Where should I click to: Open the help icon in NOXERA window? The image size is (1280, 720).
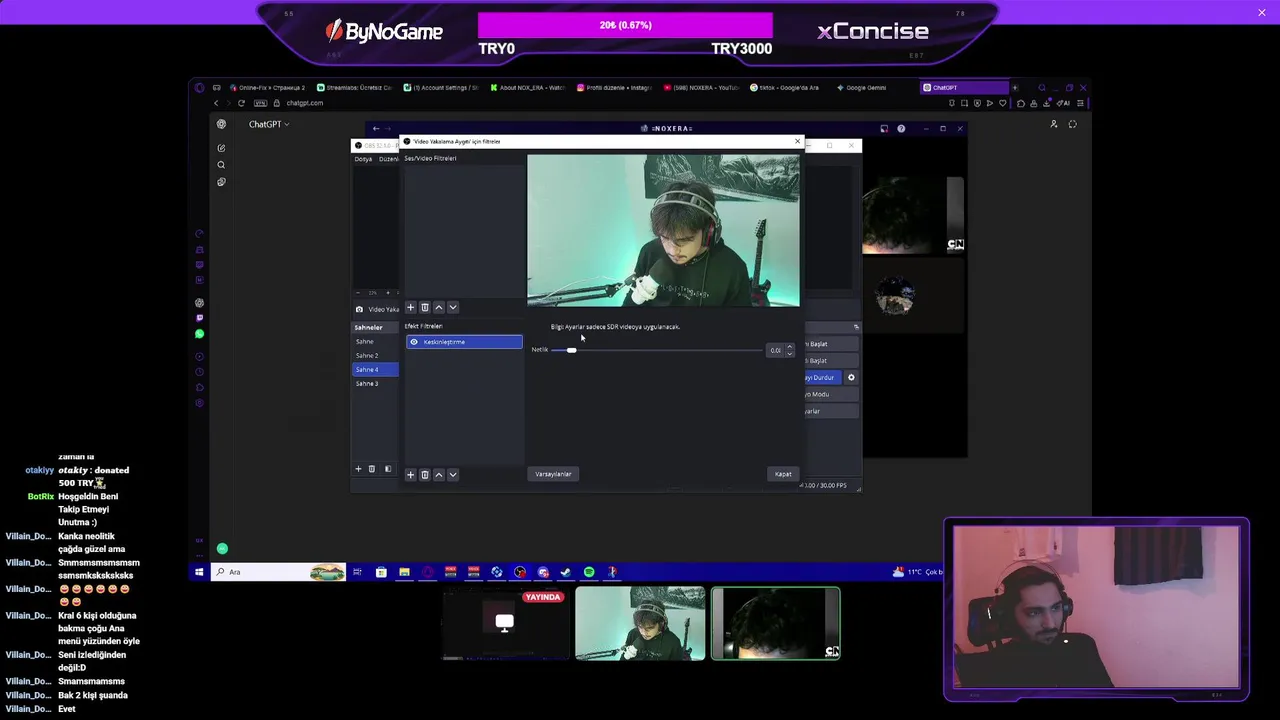pyautogui.click(x=901, y=128)
